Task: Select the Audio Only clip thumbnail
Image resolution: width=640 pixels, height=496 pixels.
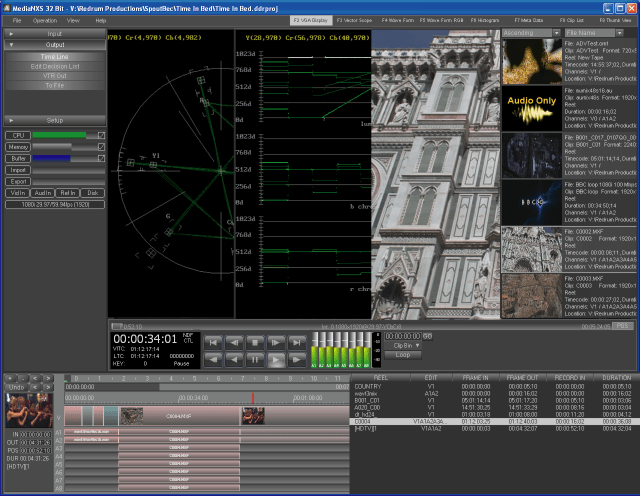Action: 531,109
